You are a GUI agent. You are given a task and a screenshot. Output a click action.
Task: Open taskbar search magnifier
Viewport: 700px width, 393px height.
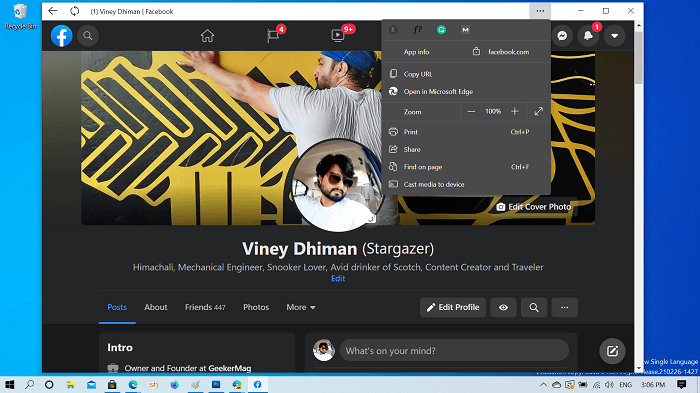[29, 385]
